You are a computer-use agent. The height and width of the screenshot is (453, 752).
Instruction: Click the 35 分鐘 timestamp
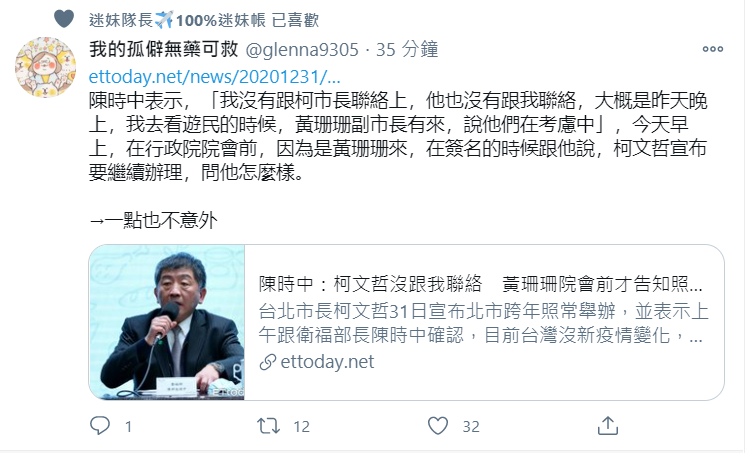click(x=407, y=49)
